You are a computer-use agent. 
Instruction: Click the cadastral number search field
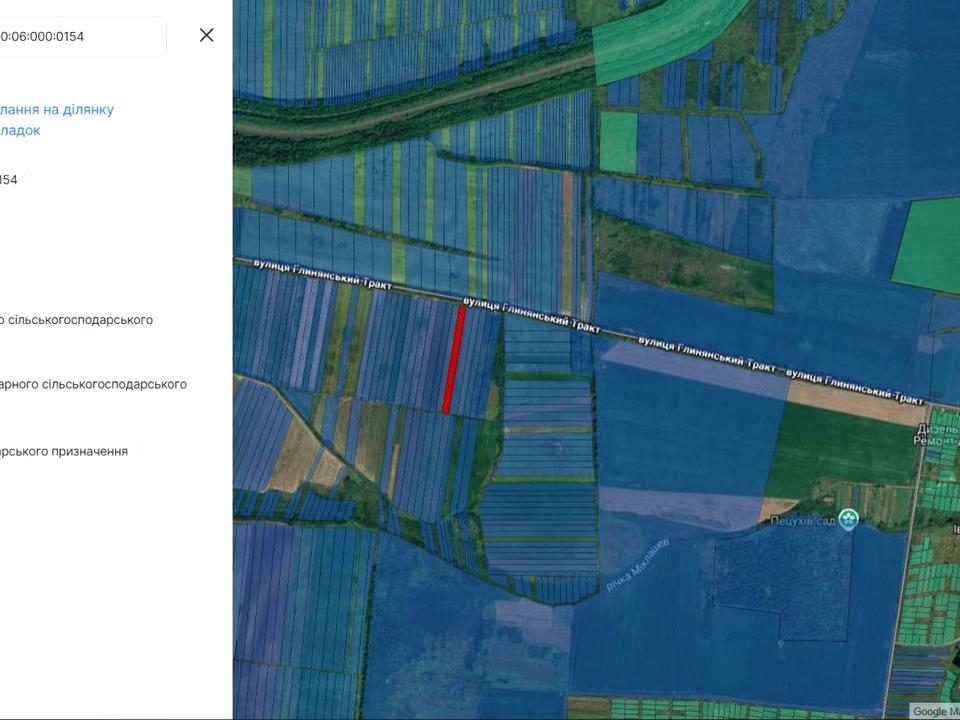click(80, 36)
